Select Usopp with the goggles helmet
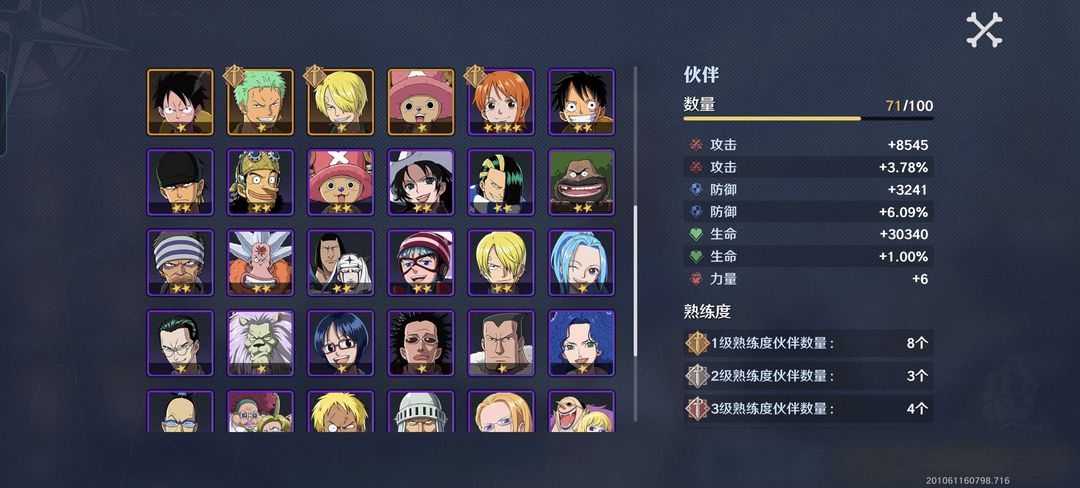1080x488 pixels. 260,182
